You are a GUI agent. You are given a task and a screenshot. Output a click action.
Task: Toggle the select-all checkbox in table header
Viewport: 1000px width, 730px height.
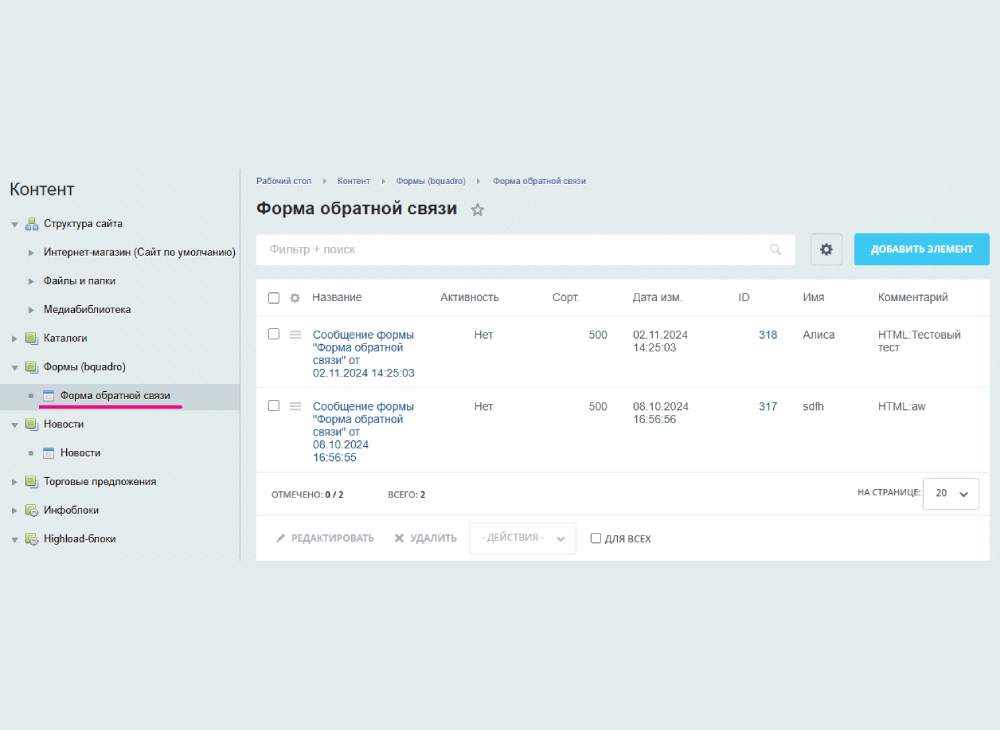point(274,298)
